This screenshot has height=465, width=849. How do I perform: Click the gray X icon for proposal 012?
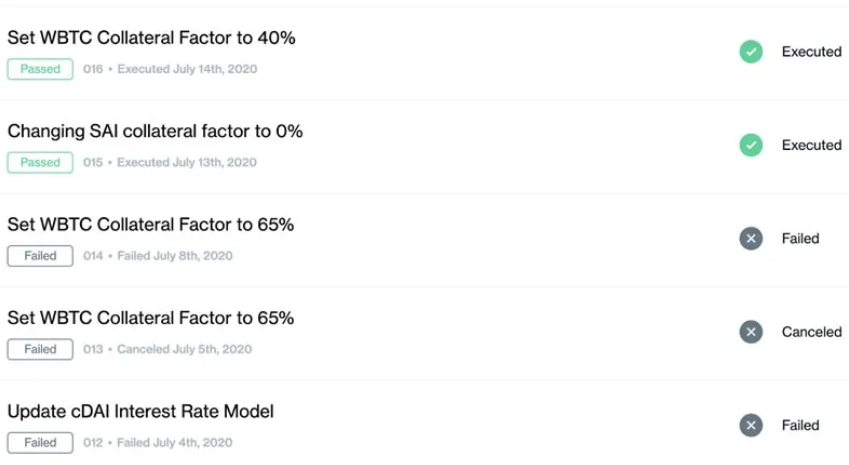click(x=751, y=425)
